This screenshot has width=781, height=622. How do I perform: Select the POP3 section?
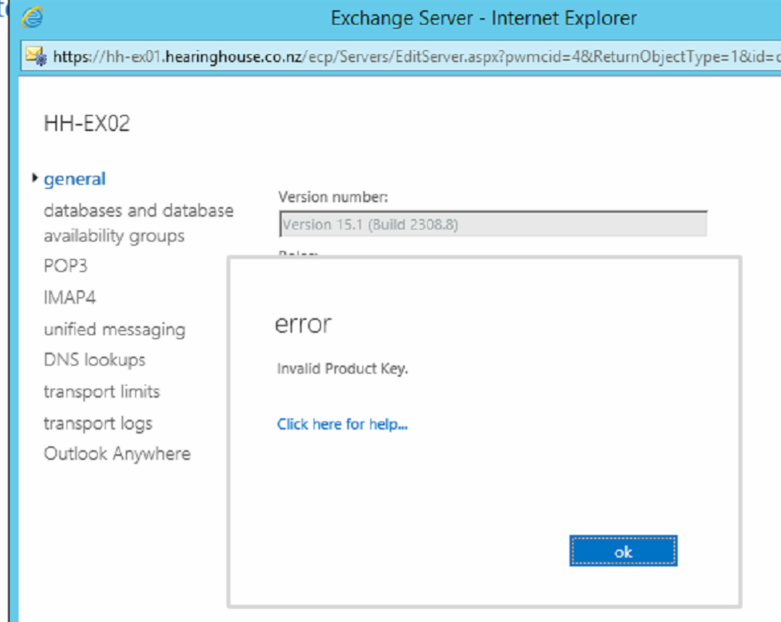[65, 265]
